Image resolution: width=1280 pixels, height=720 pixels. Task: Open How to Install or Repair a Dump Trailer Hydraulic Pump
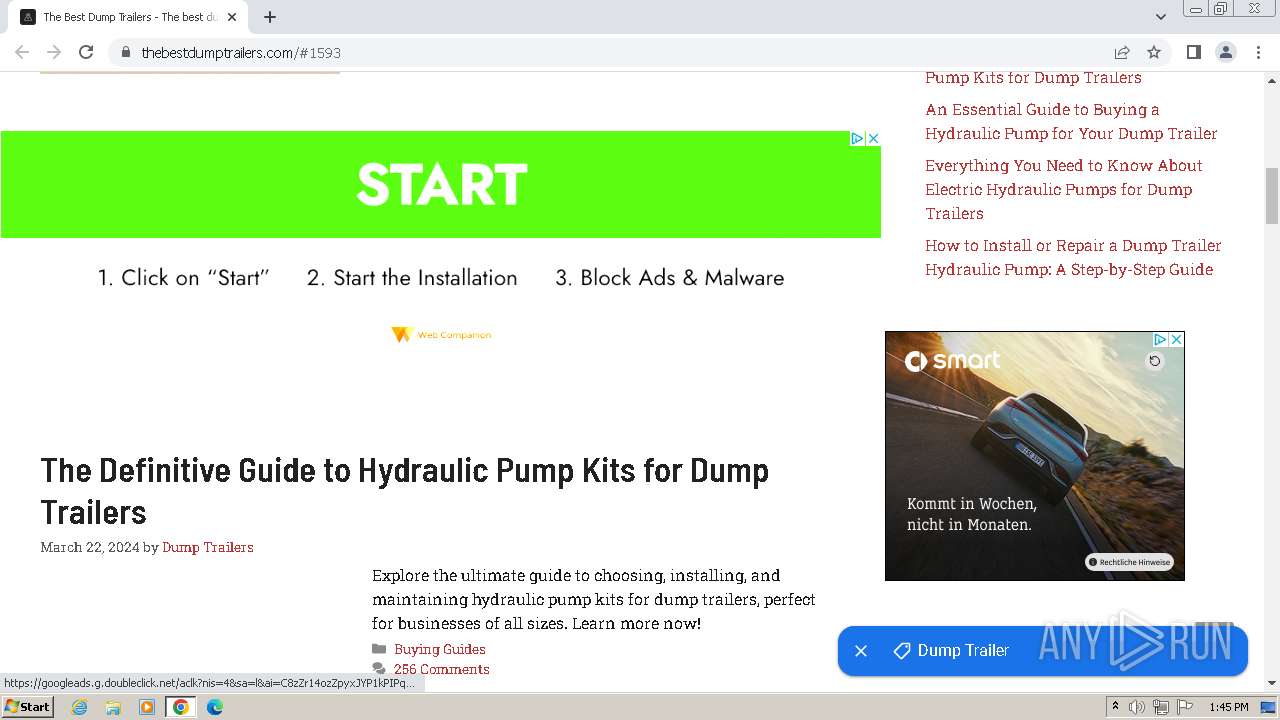coord(1073,258)
